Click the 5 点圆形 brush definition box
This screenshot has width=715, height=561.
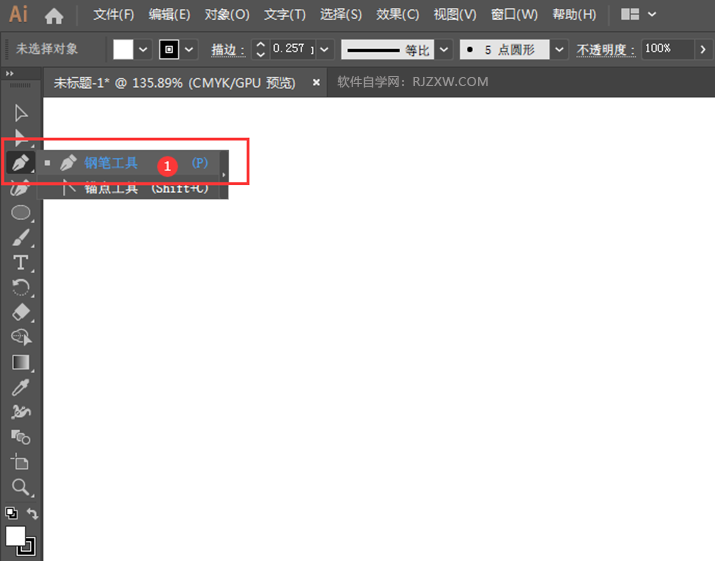tap(504, 49)
